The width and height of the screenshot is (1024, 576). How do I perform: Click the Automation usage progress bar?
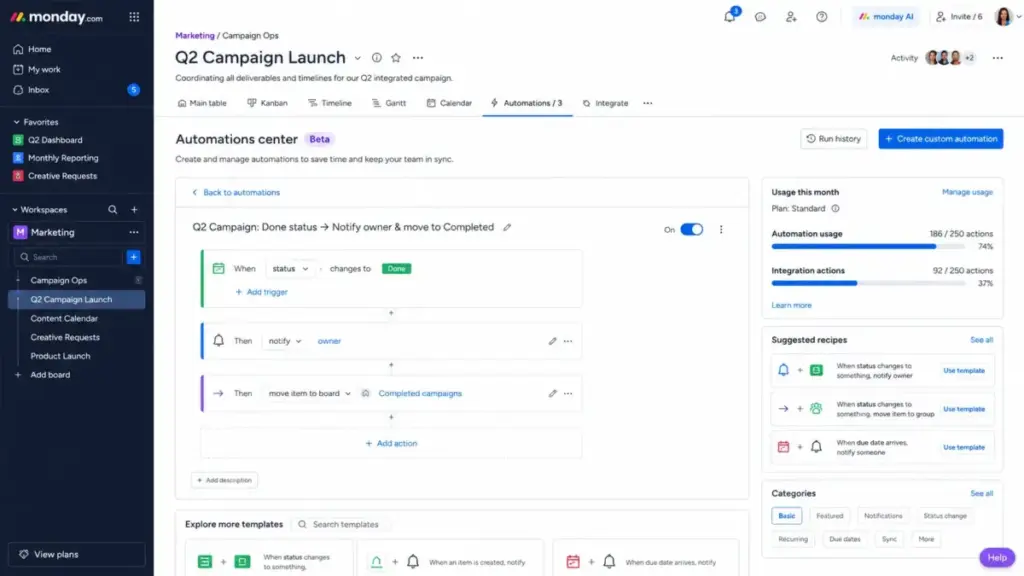867,246
